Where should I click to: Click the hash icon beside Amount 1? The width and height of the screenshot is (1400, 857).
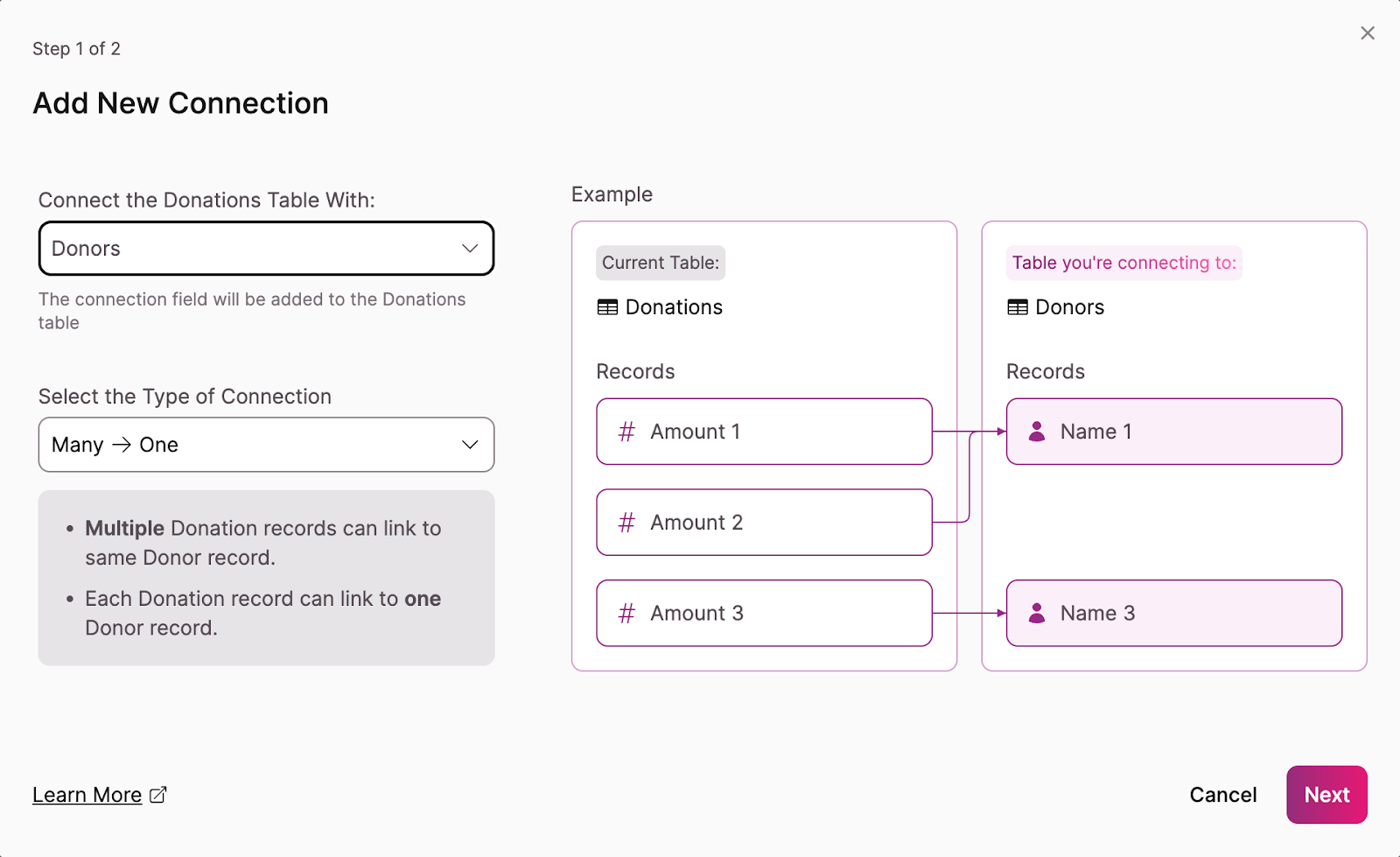[626, 432]
